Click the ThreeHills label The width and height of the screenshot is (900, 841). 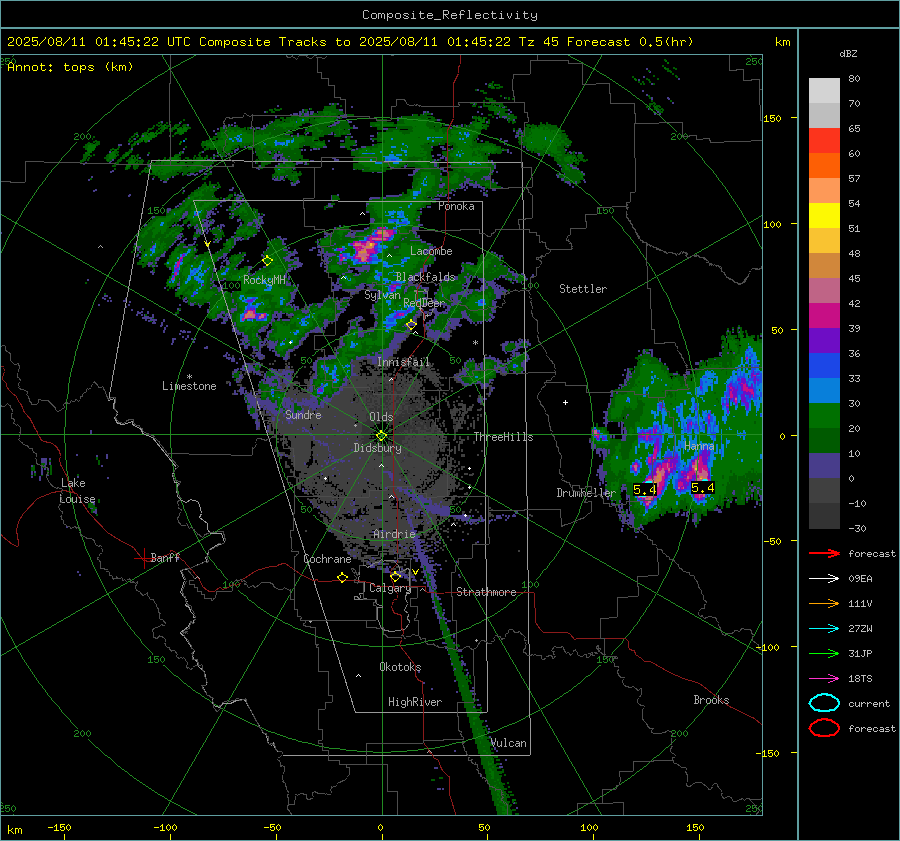point(503,437)
